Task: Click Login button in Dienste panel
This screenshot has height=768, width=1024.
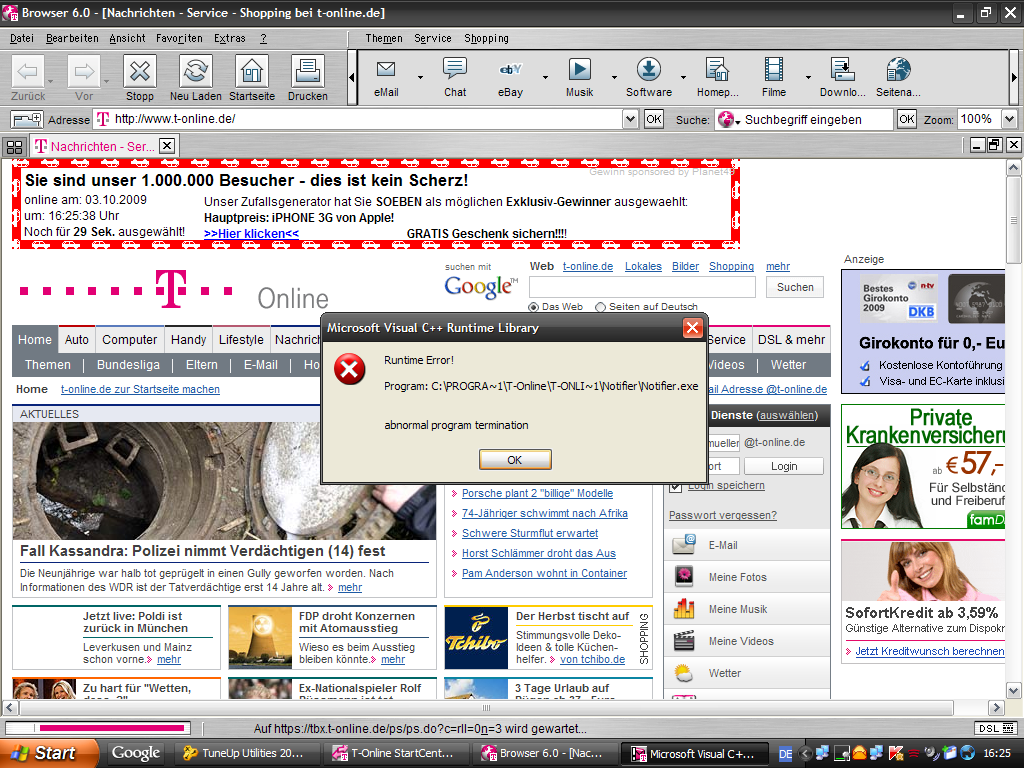Action: point(784,466)
